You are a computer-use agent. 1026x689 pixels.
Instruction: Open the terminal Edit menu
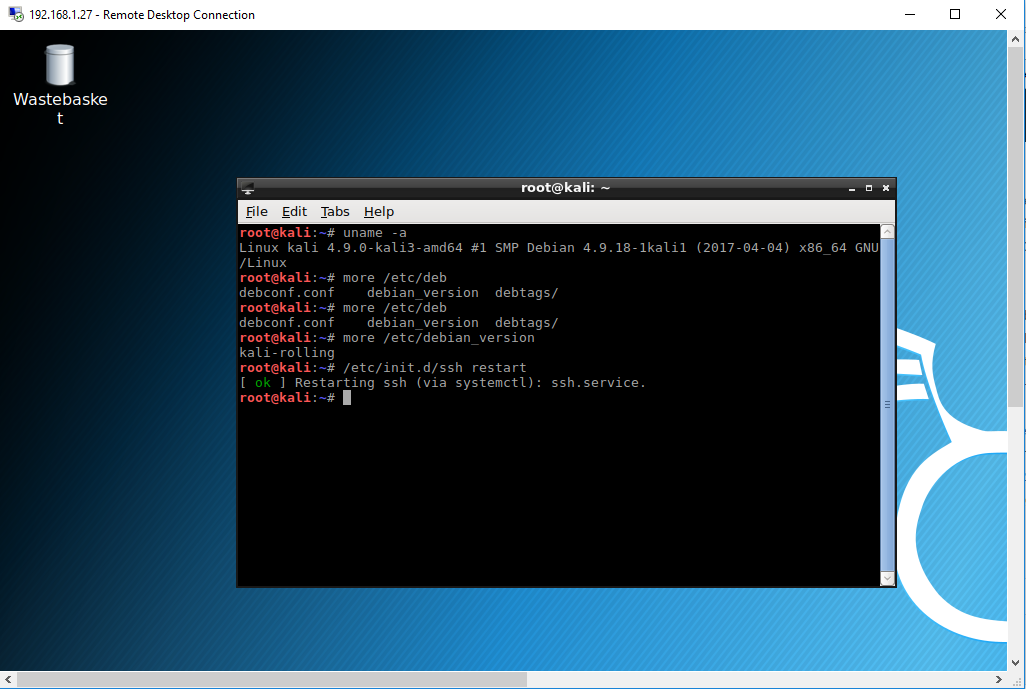(294, 211)
